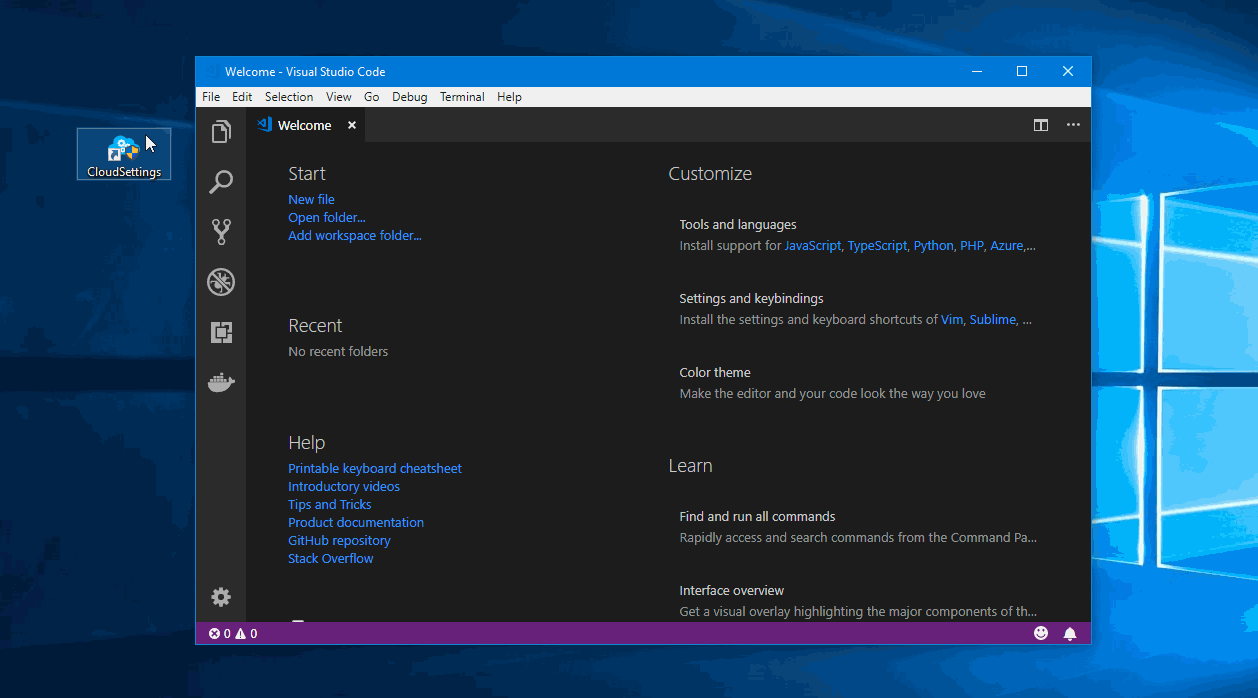Open the Selection menu
Image resolution: width=1258 pixels, height=698 pixels.
[x=289, y=97]
